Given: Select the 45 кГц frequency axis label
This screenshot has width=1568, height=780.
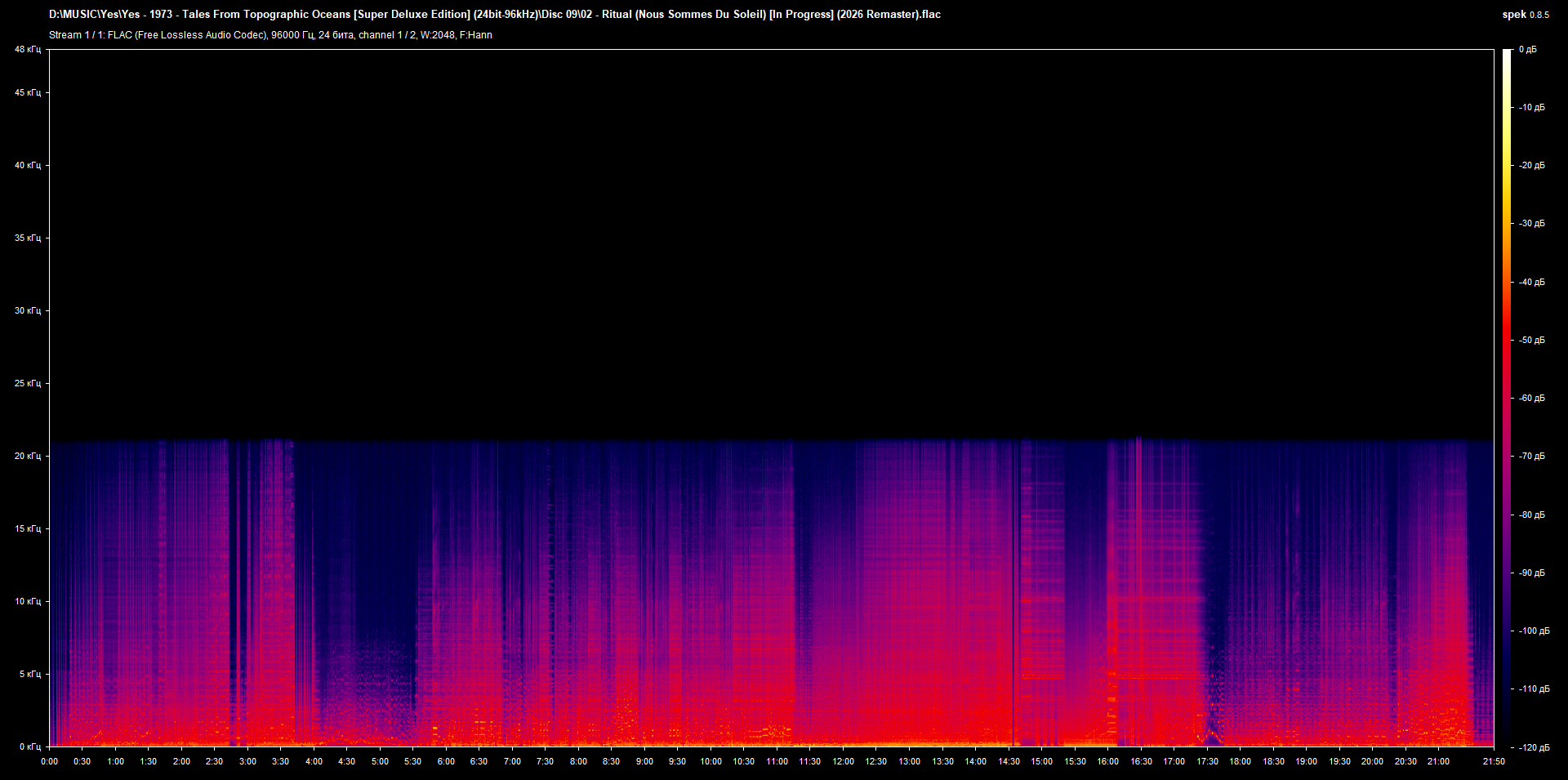Looking at the screenshot, I should pyautogui.click(x=28, y=93).
